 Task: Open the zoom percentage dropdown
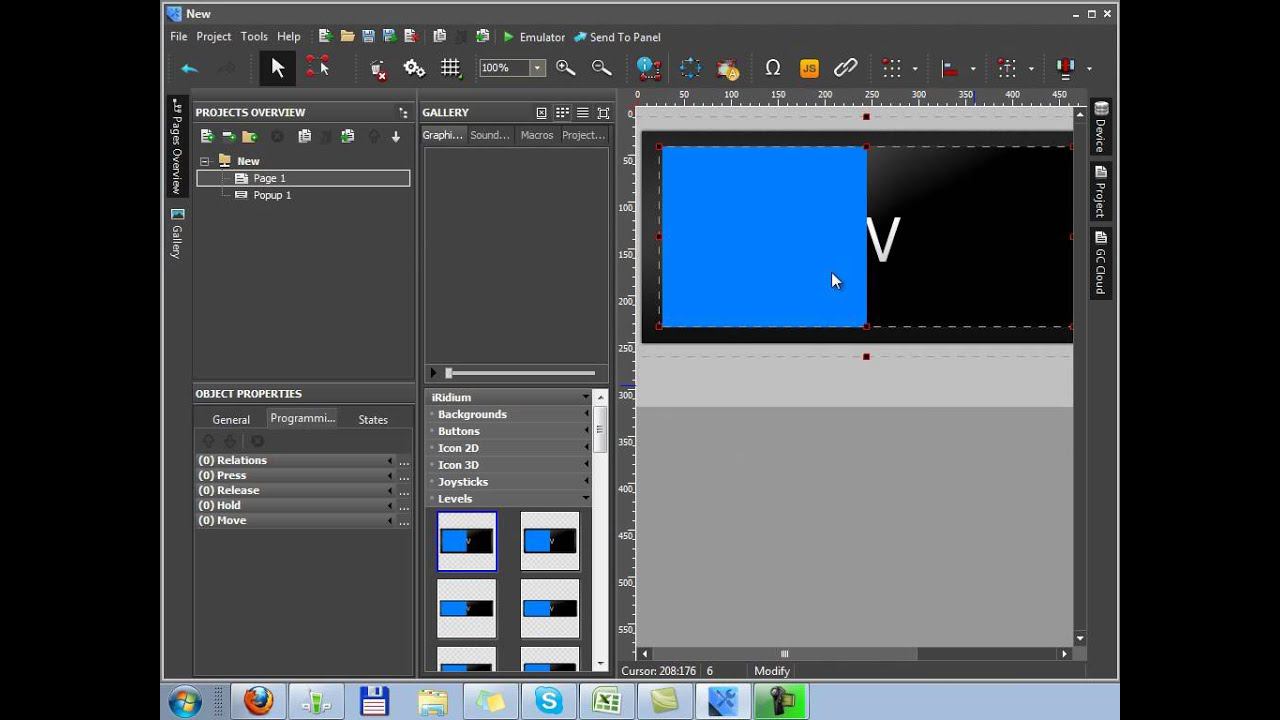tap(537, 68)
